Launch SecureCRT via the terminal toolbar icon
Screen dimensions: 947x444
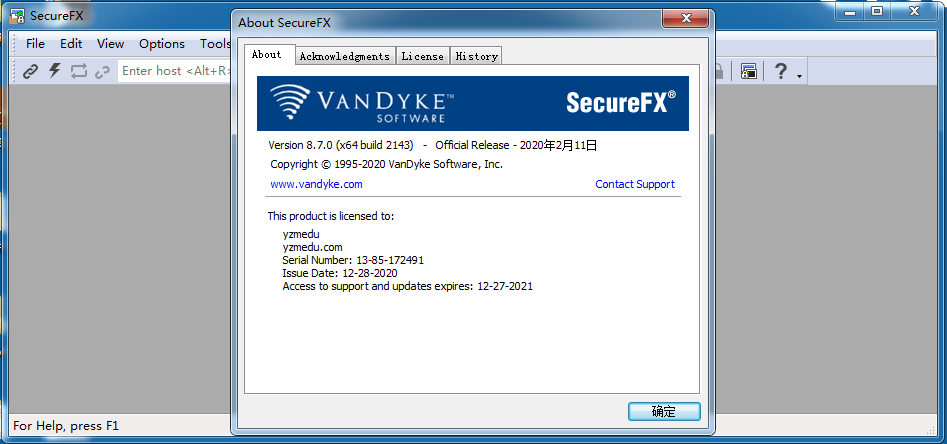(749, 71)
